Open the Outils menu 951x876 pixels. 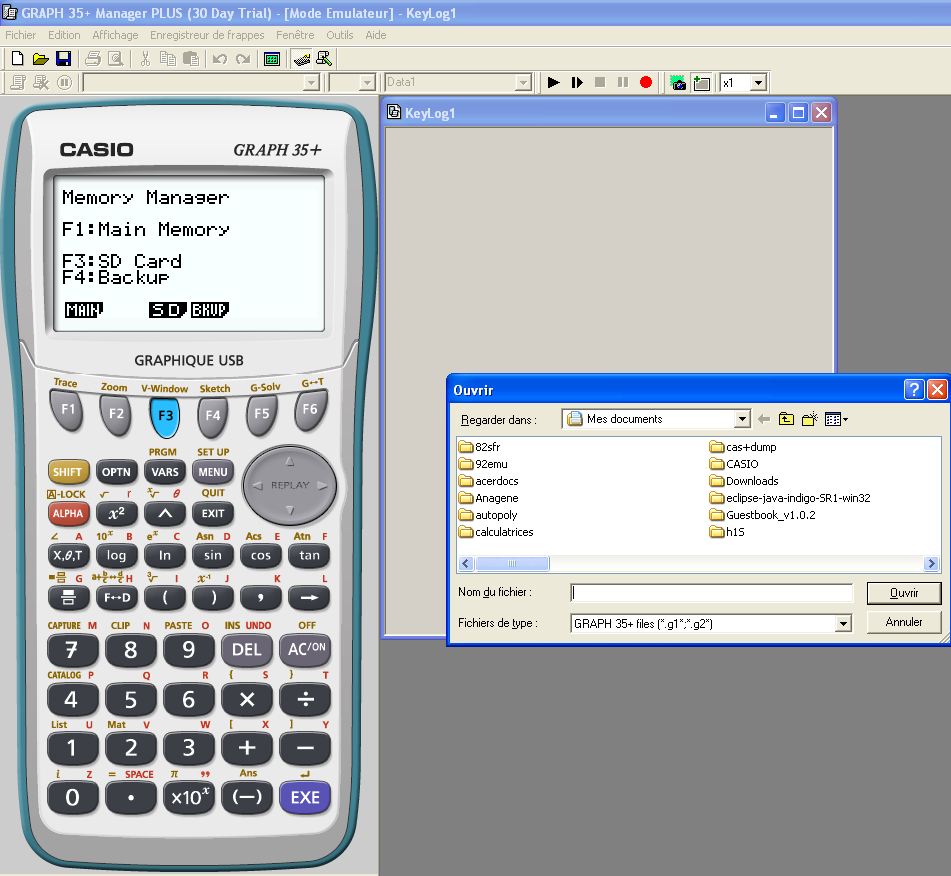(340, 35)
